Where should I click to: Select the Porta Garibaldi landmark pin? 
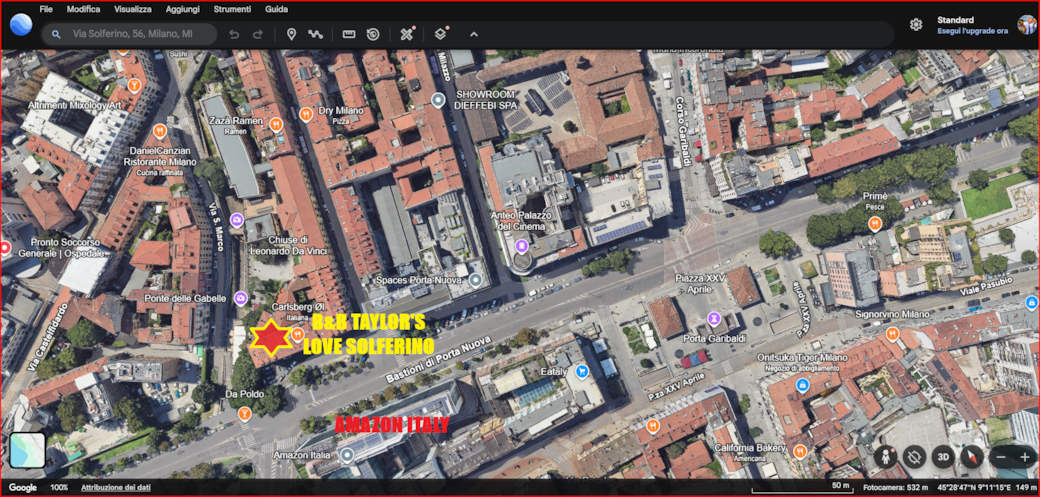[x=714, y=319]
